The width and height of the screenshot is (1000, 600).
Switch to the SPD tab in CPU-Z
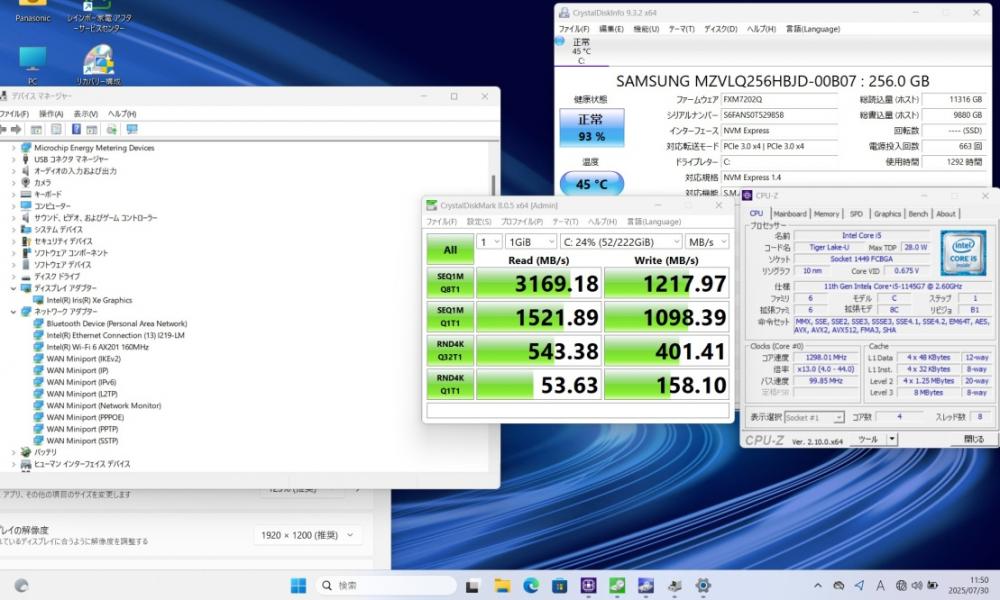pyautogui.click(x=857, y=214)
